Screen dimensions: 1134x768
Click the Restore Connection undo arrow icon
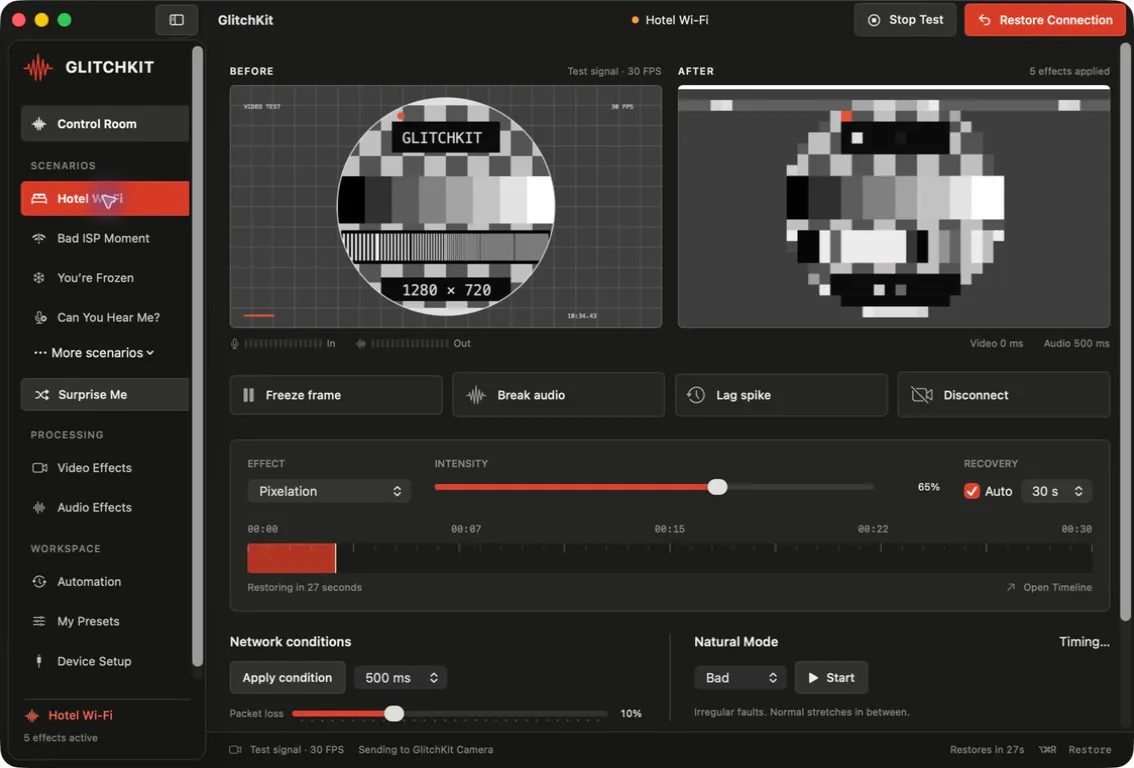click(984, 20)
